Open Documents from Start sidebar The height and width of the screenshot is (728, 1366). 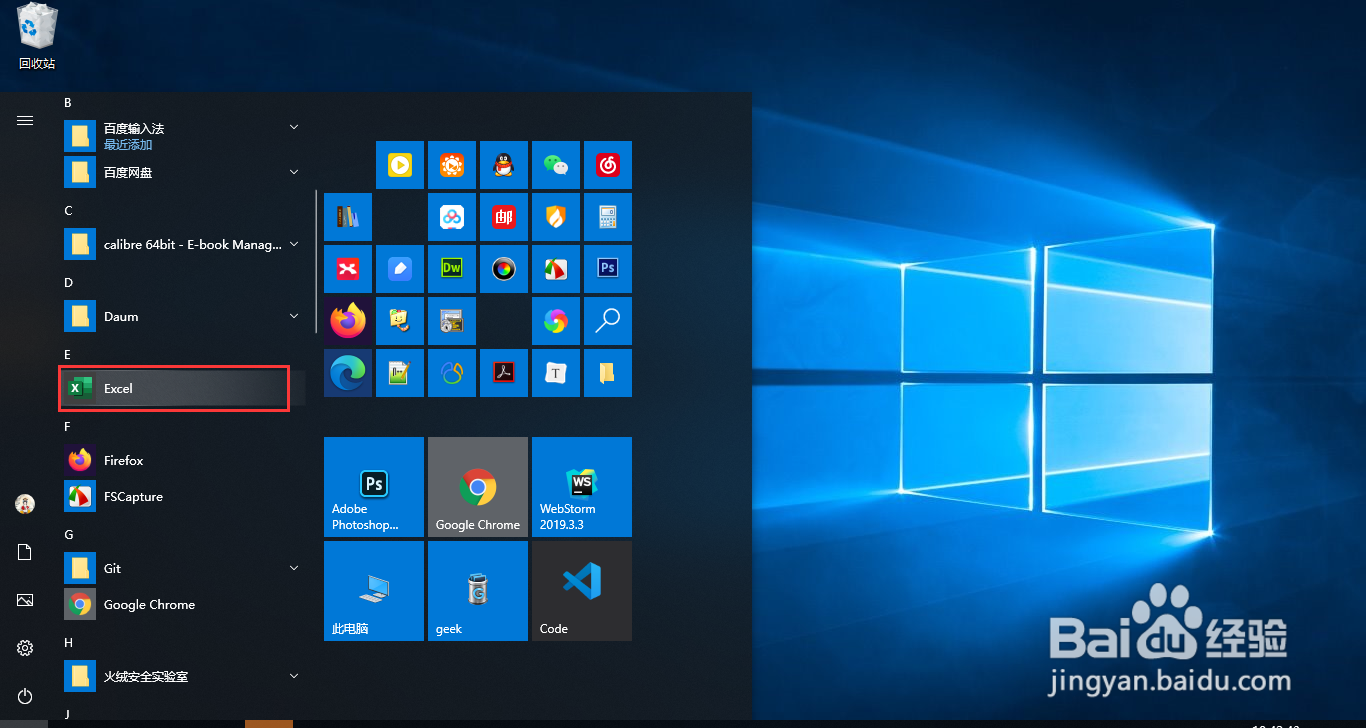pyautogui.click(x=25, y=552)
